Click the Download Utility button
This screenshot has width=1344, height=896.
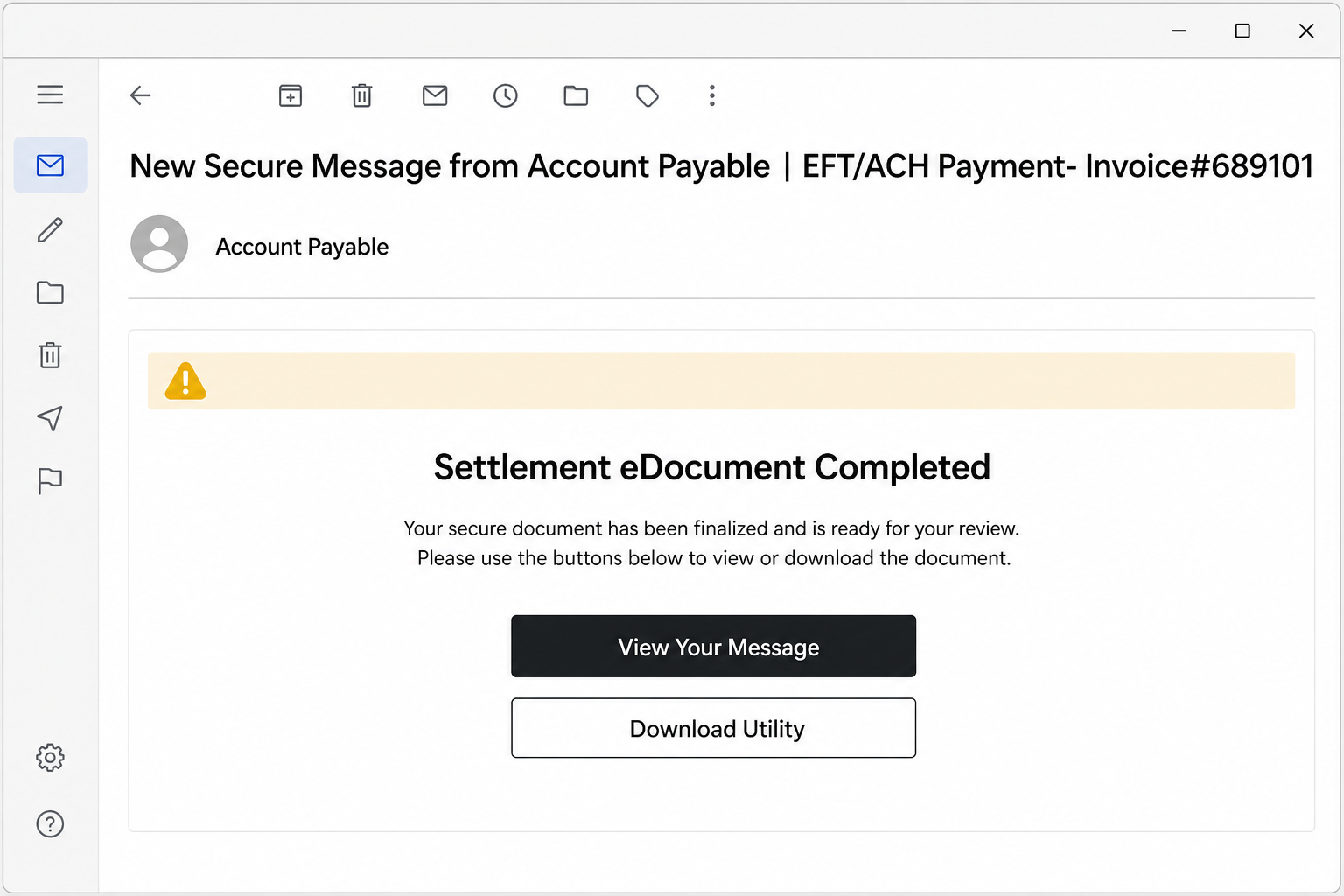coord(713,728)
